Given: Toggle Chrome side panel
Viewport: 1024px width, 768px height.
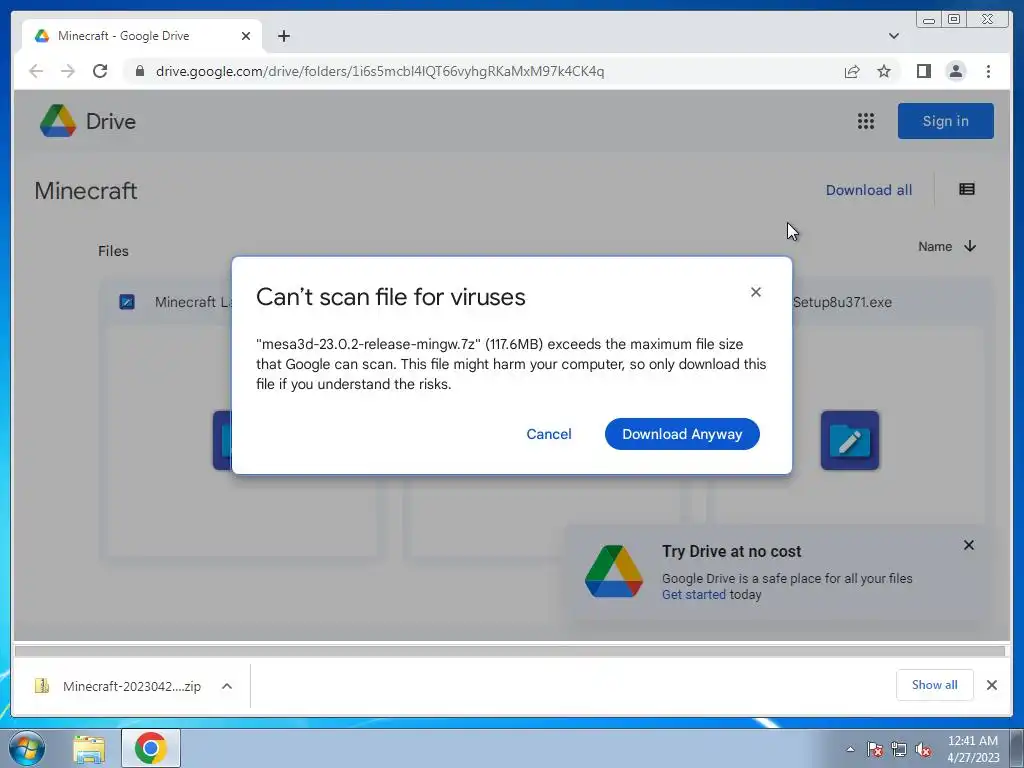Looking at the screenshot, I should (923, 71).
